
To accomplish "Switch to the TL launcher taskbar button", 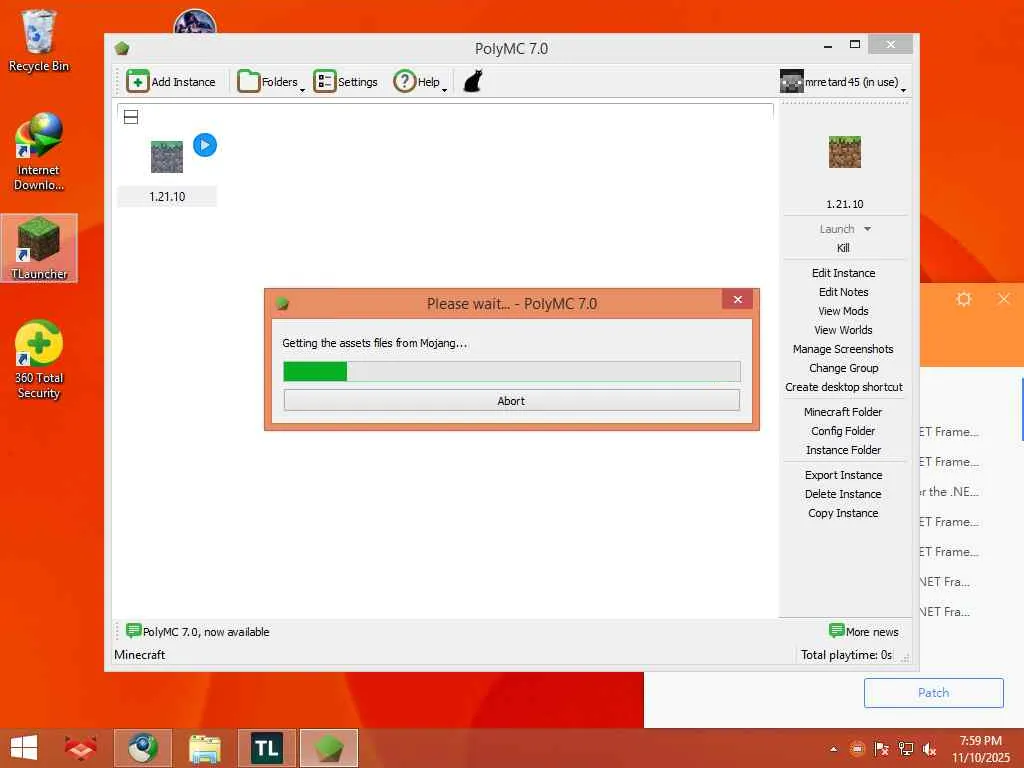I will pyautogui.click(x=266, y=748).
